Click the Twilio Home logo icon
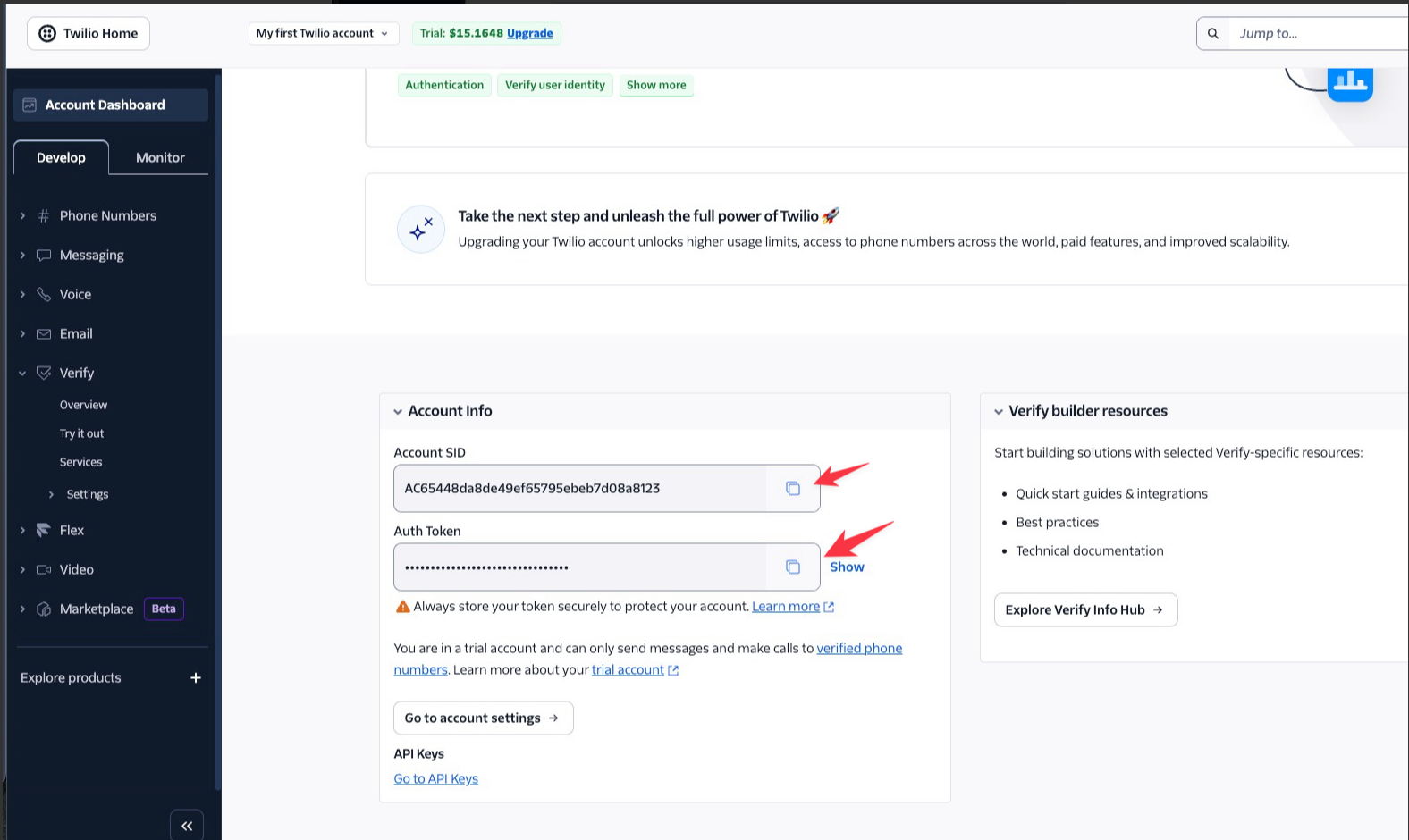 click(x=47, y=33)
